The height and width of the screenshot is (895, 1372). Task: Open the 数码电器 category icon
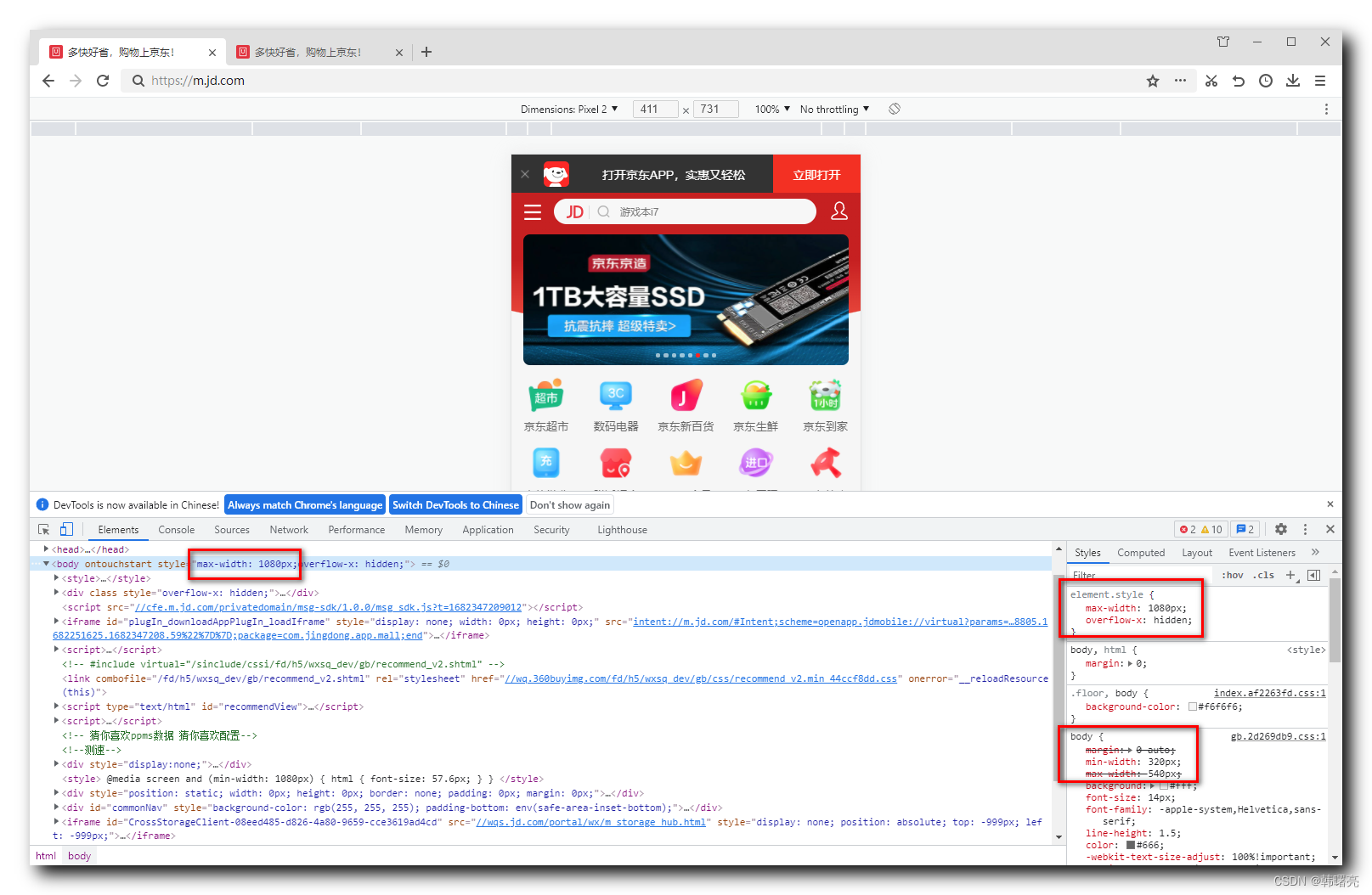click(x=616, y=406)
